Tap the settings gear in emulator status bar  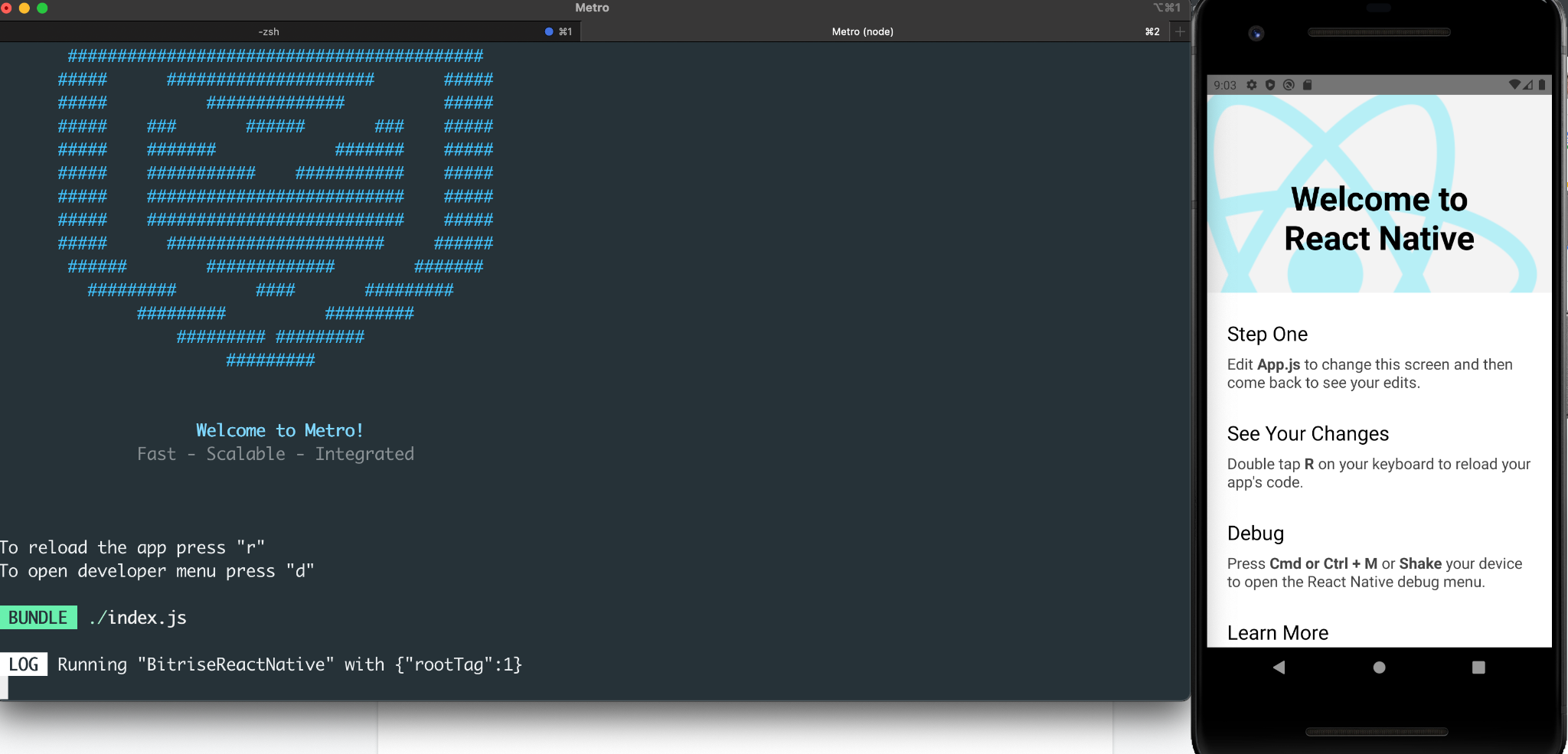[1252, 85]
